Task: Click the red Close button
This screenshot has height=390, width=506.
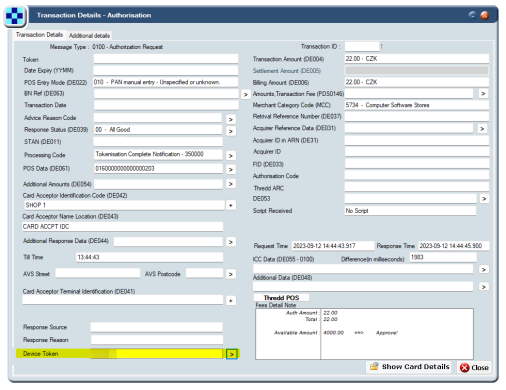Action: click(474, 367)
